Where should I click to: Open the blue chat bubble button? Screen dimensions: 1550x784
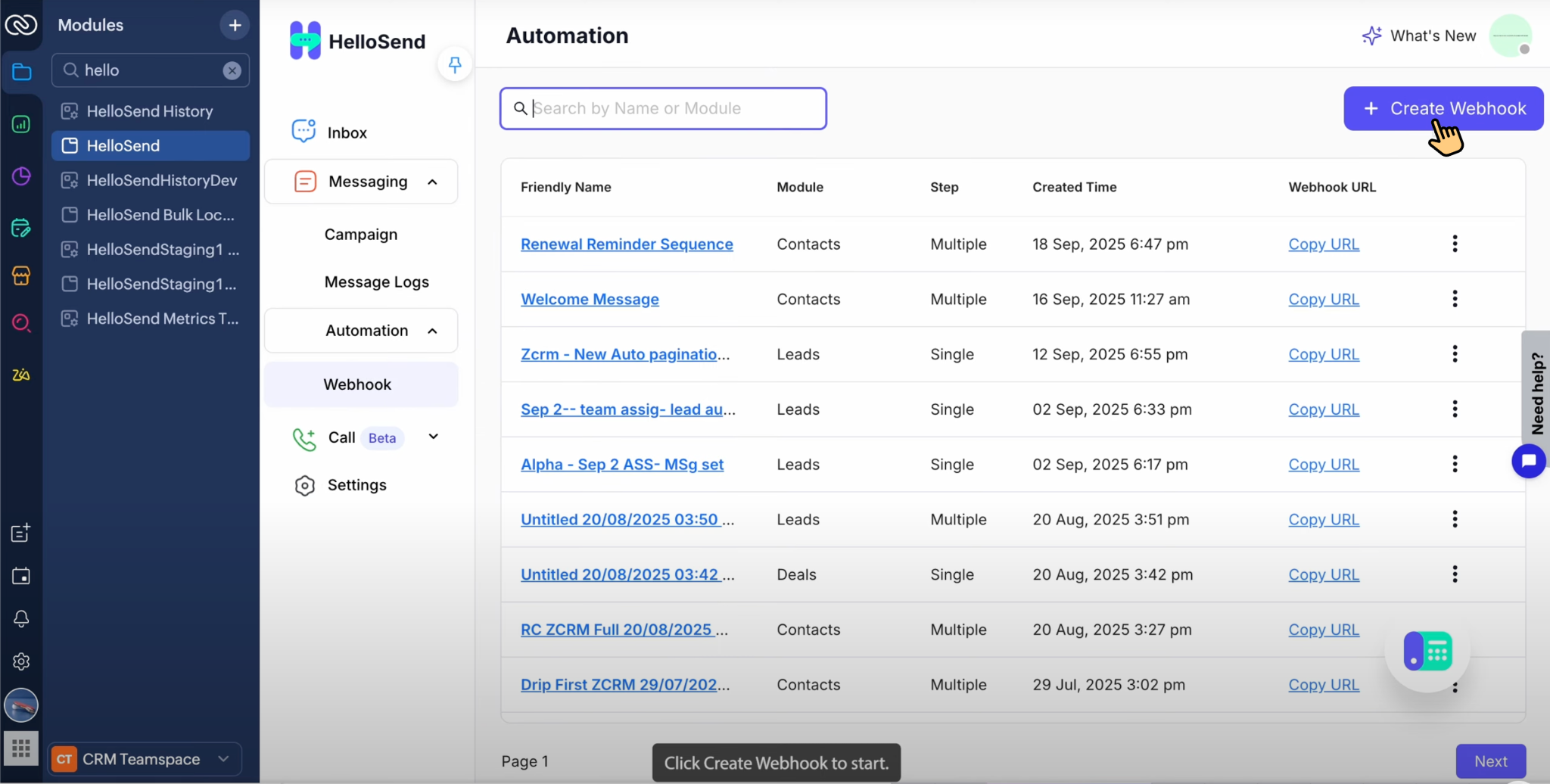1529,461
